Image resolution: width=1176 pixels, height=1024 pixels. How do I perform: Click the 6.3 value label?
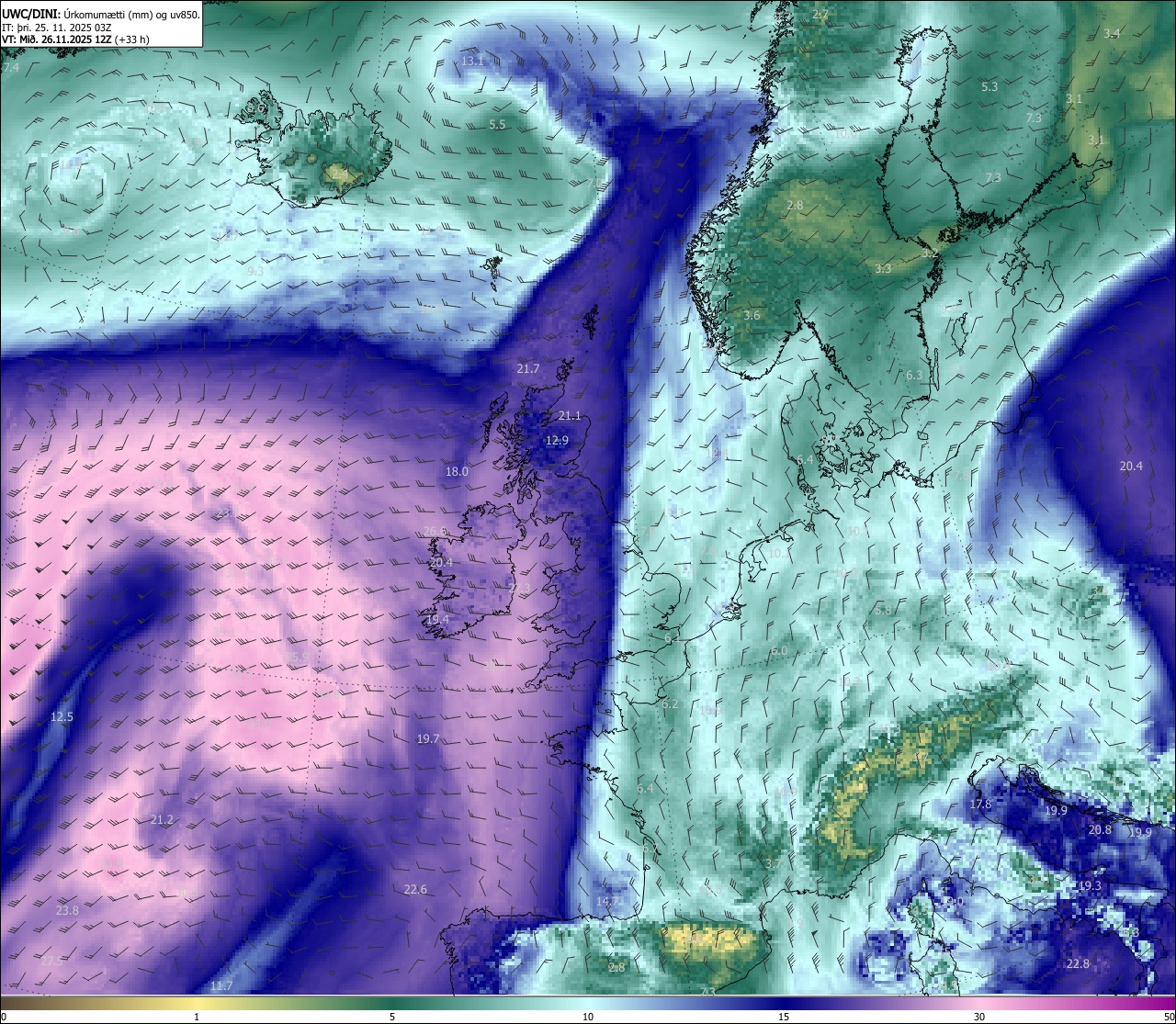point(914,376)
